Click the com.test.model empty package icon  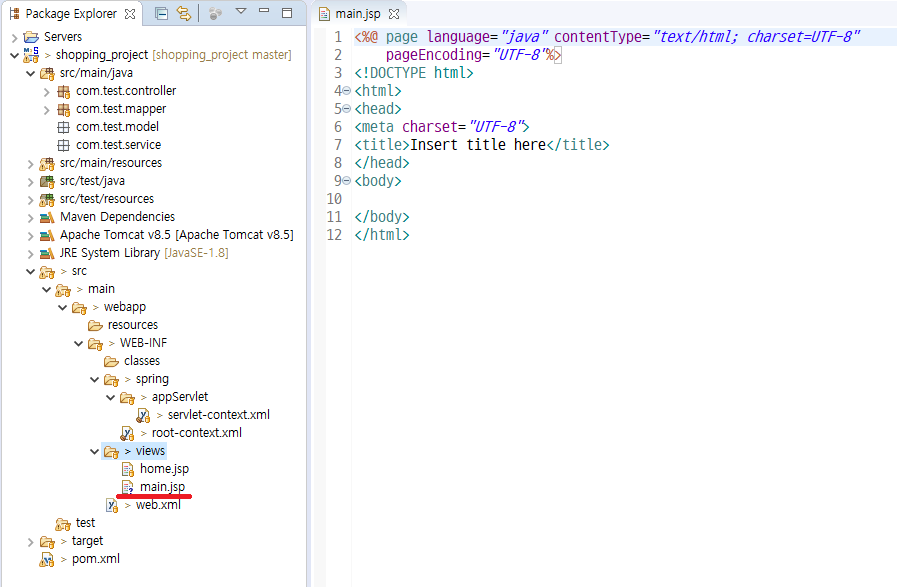[x=63, y=128]
